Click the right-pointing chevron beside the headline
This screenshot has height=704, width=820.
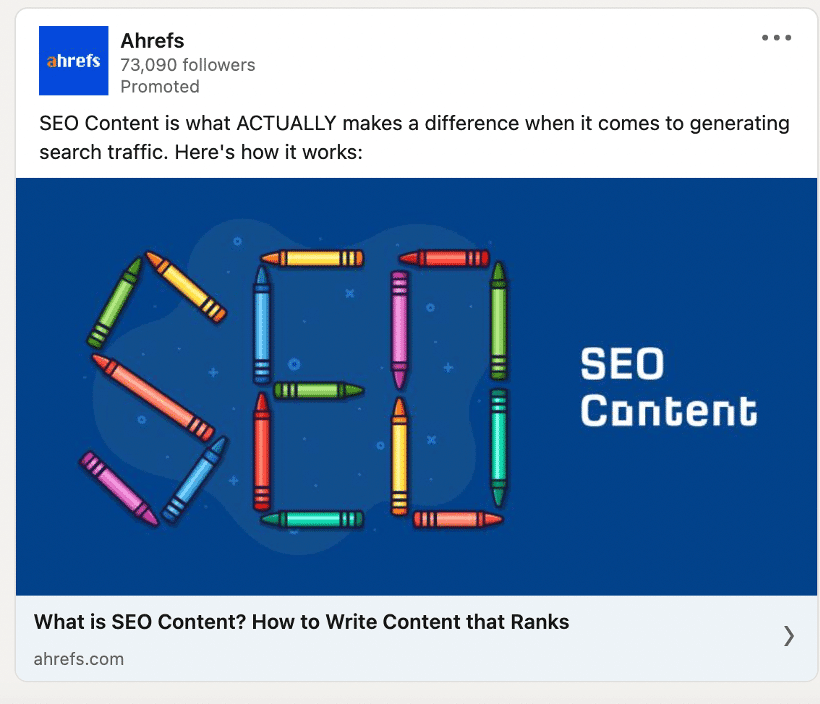point(788,636)
